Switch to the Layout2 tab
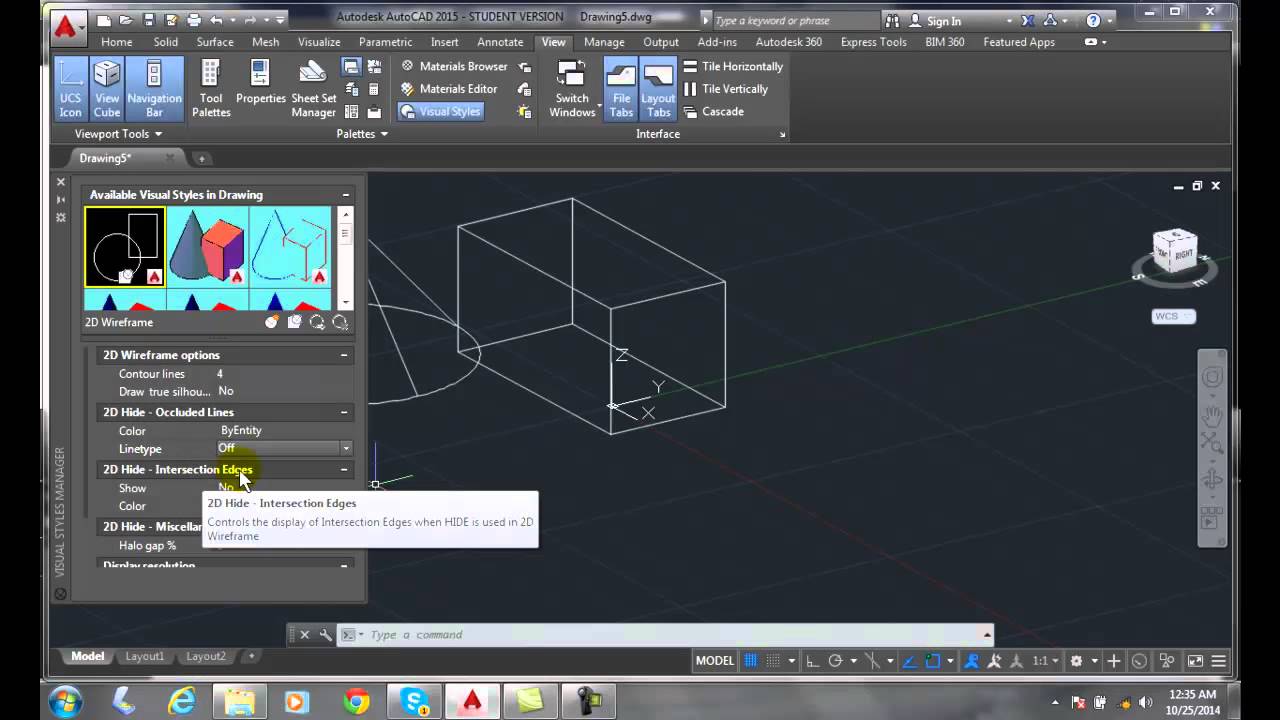The image size is (1280, 720). pos(205,656)
